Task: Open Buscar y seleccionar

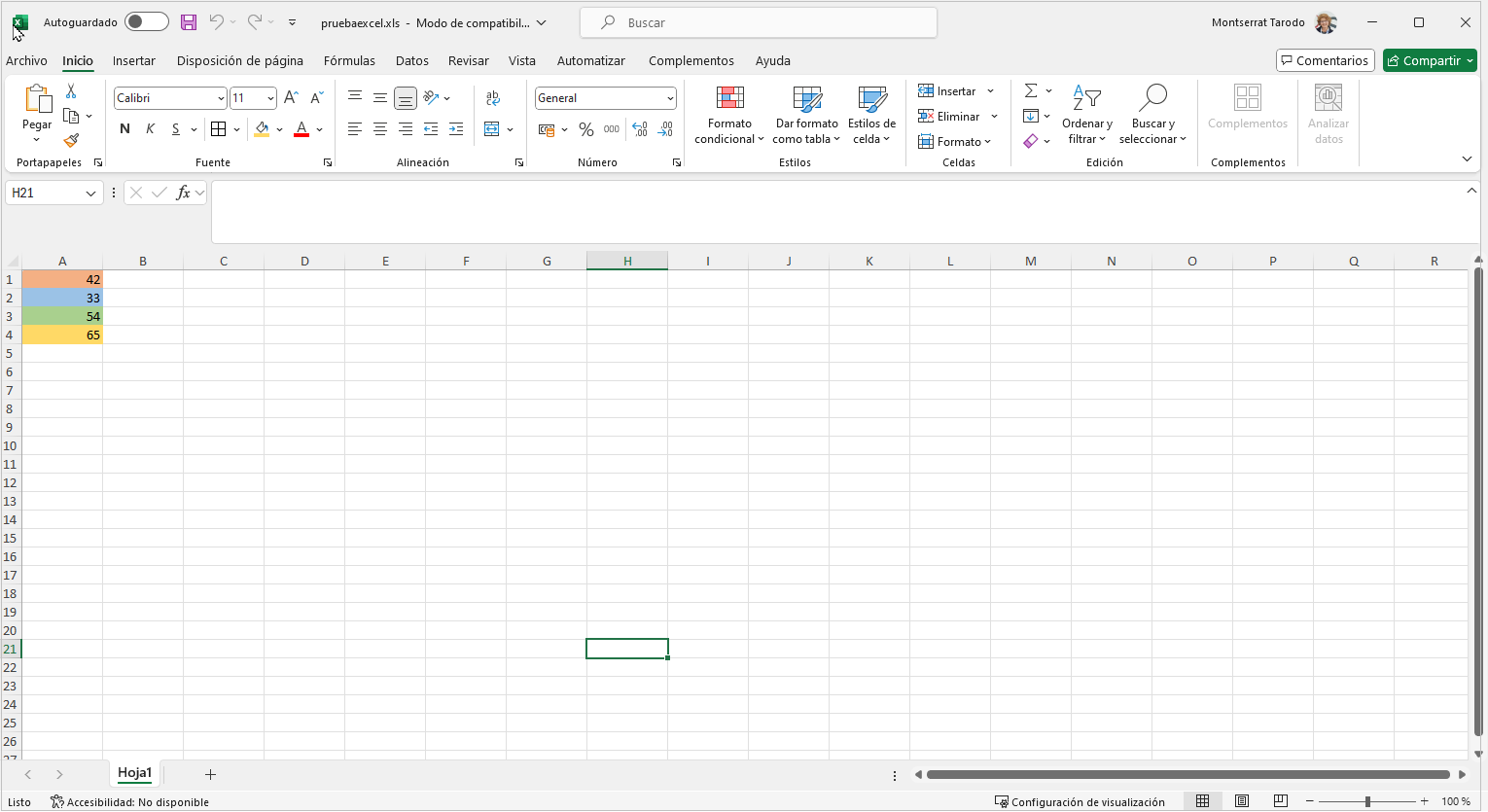Action: pyautogui.click(x=1153, y=114)
